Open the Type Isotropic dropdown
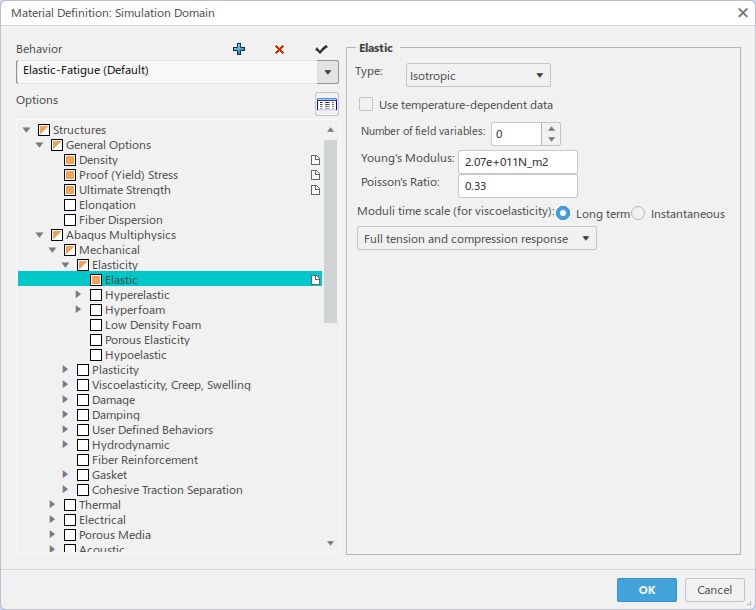 pyautogui.click(x=478, y=75)
